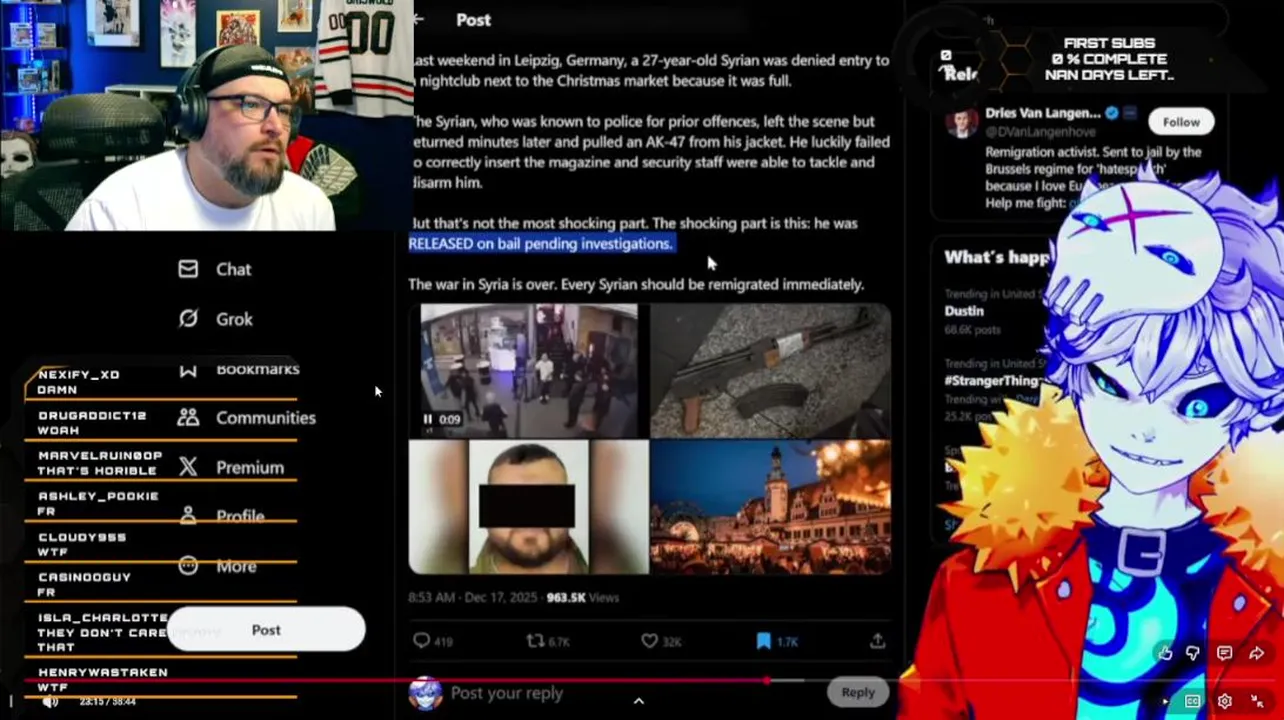Click the small play arrow near captions
1284x720 pixels.
[1166, 701]
